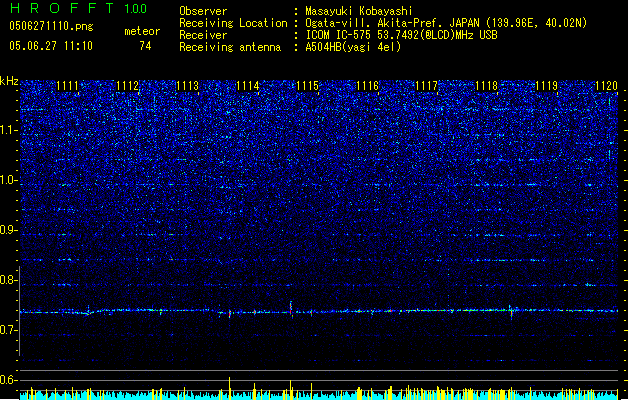Click the 0.8 kHz axis label
The image size is (629, 400).
click(8, 280)
